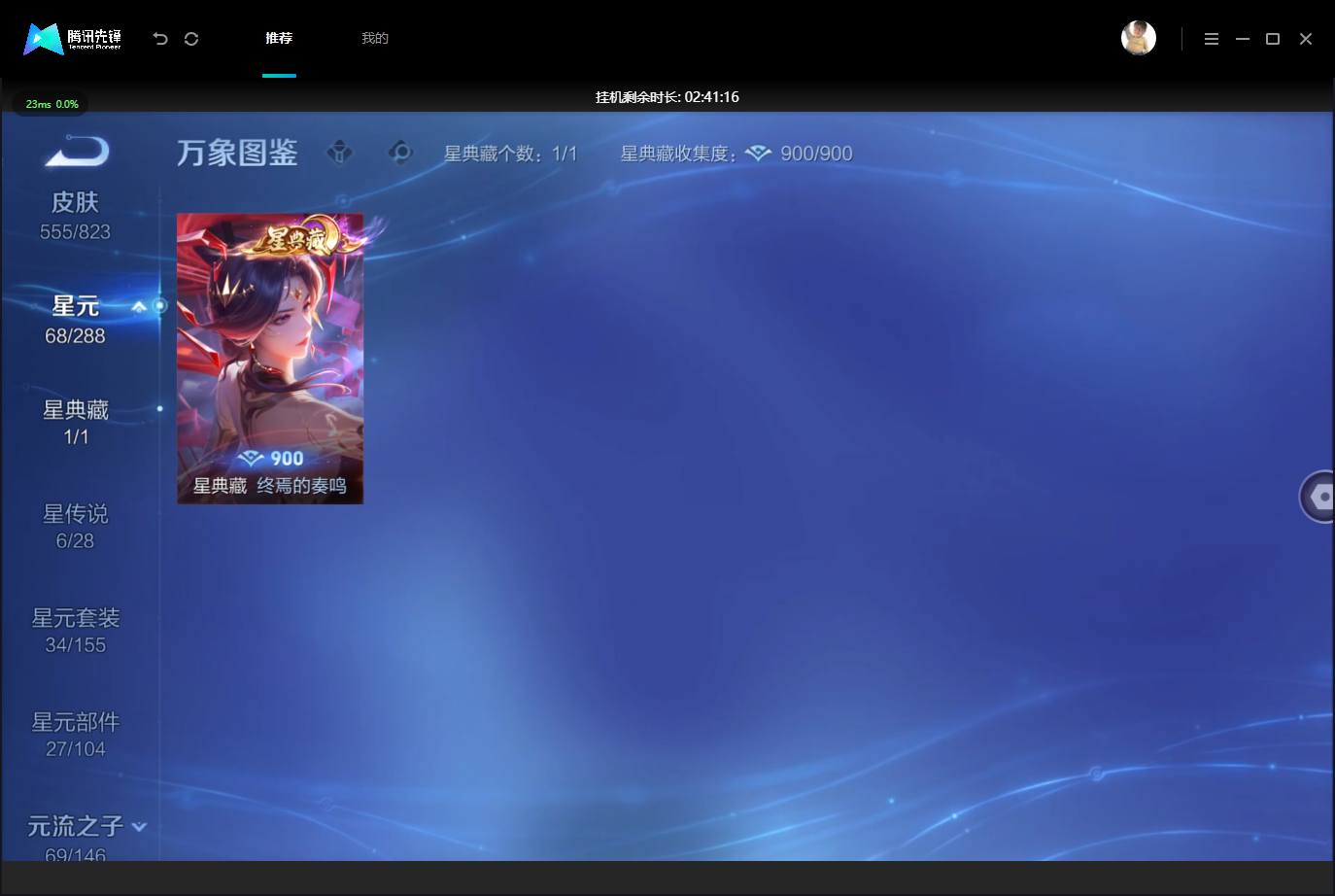Image resolution: width=1335 pixels, height=896 pixels.
Task: Click the back arrow in the title bar
Action: click(160, 39)
